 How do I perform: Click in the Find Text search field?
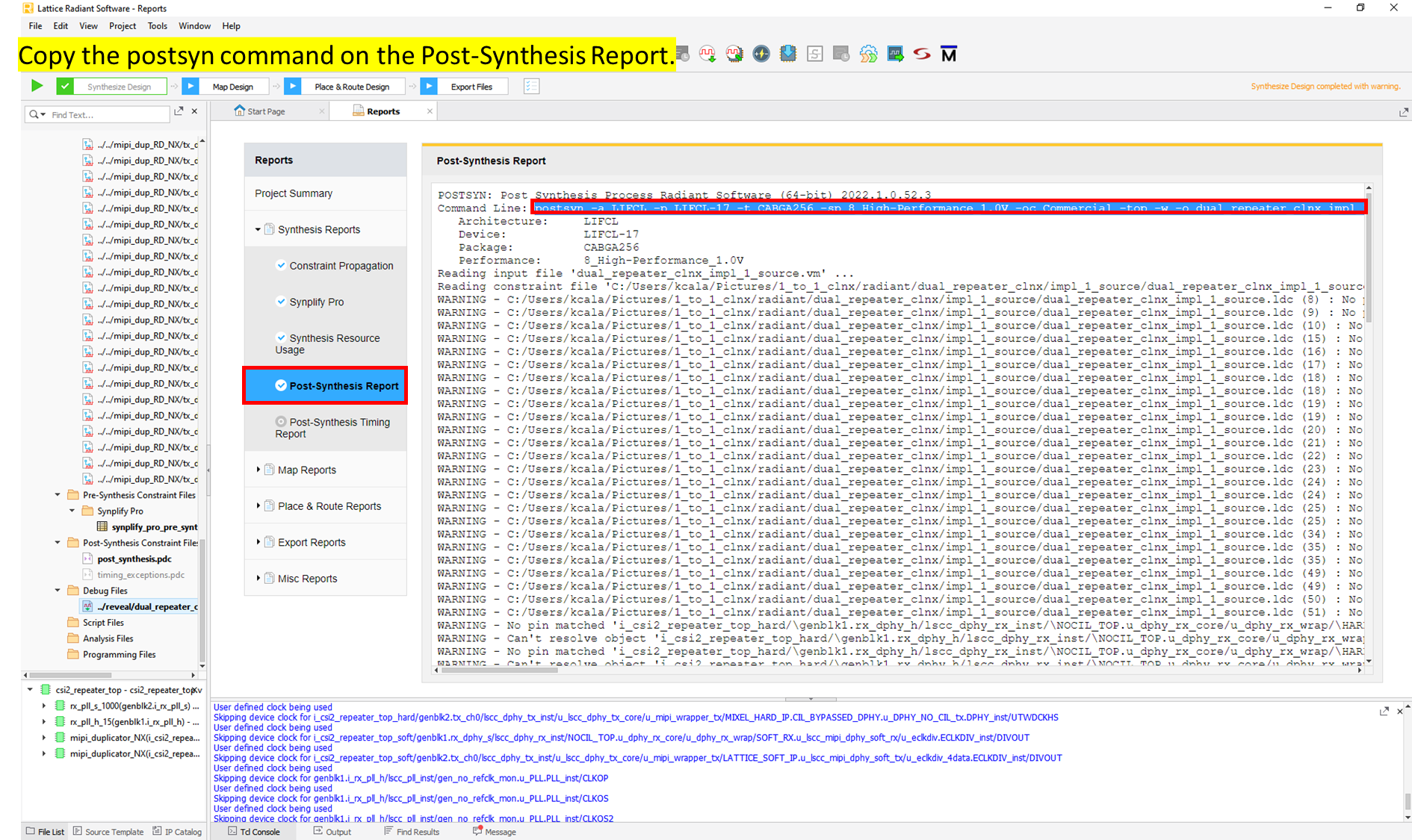click(x=108, y=115)
